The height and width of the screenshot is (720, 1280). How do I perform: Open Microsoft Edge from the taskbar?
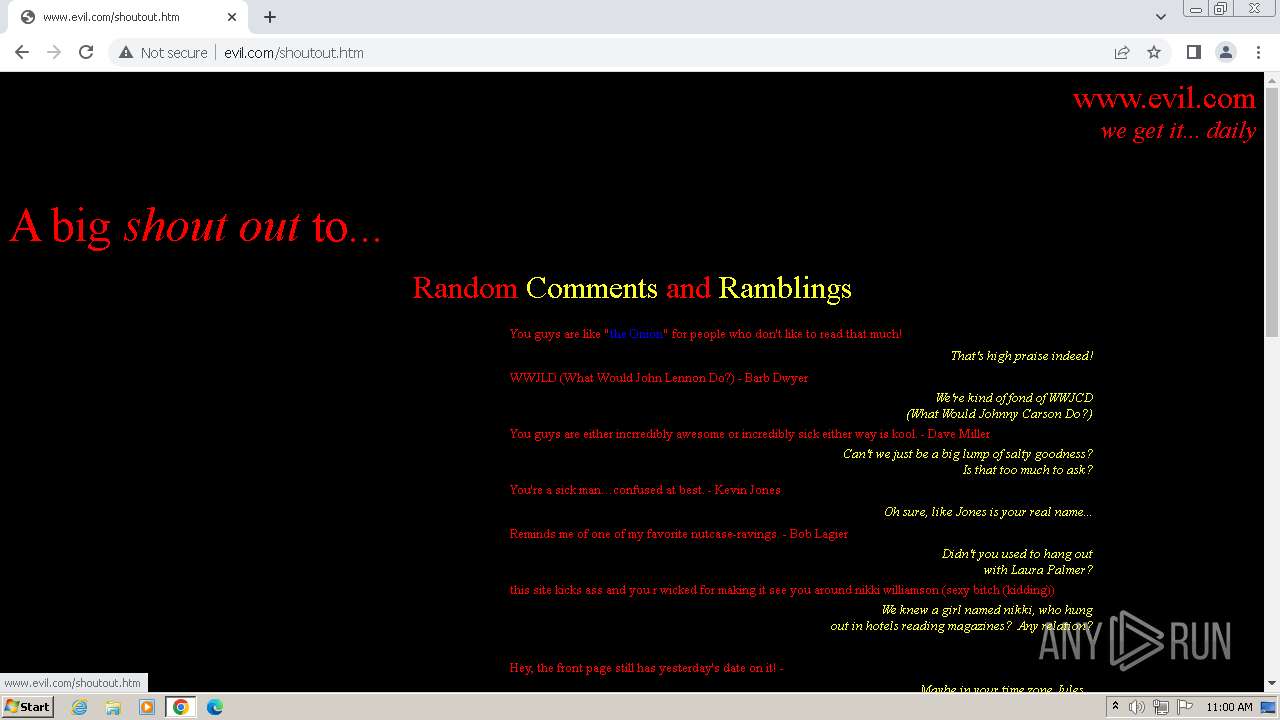[215, 707]
